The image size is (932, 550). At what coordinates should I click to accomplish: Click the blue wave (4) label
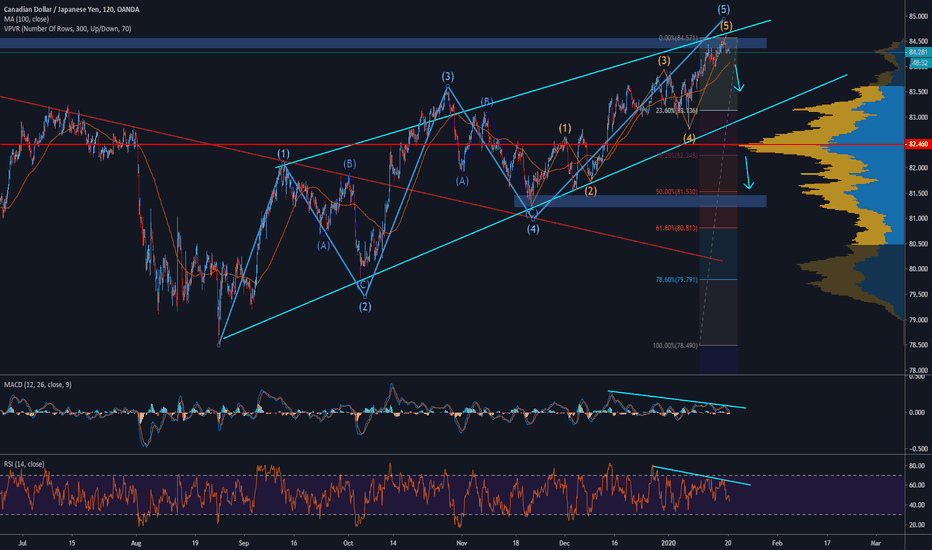[534, 228]
